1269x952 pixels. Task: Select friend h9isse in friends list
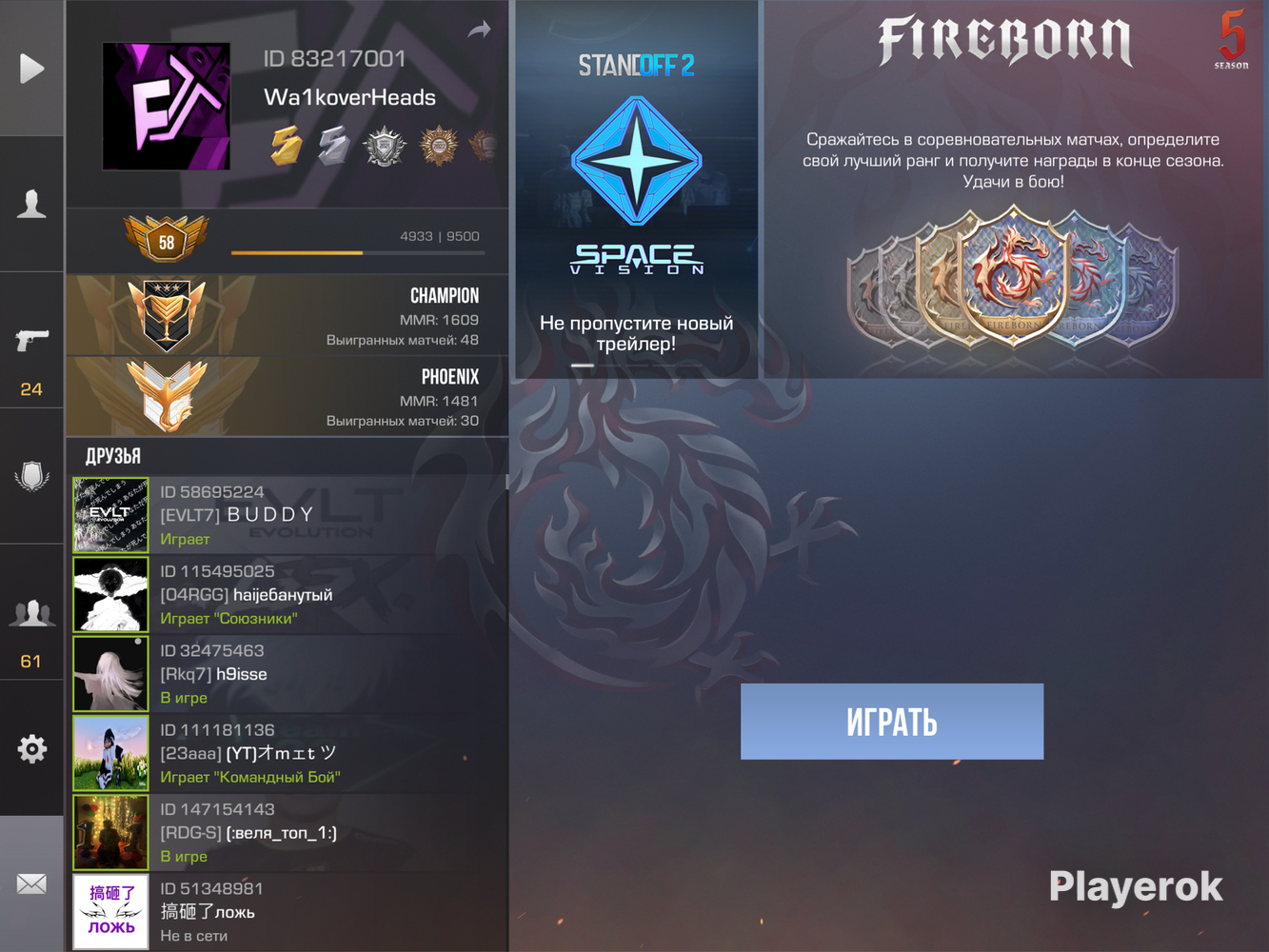(x=289, y=674)
